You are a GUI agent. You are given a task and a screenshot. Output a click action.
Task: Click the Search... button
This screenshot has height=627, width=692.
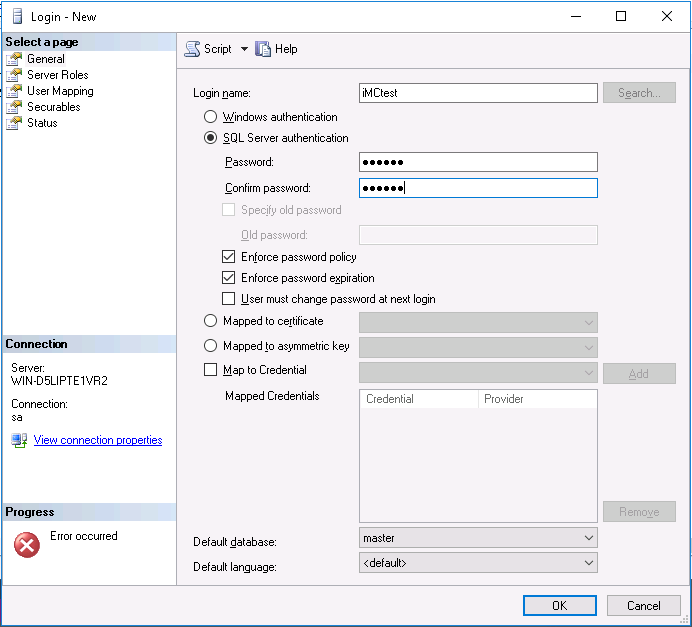pyautogui.click(x=639, y=93)
